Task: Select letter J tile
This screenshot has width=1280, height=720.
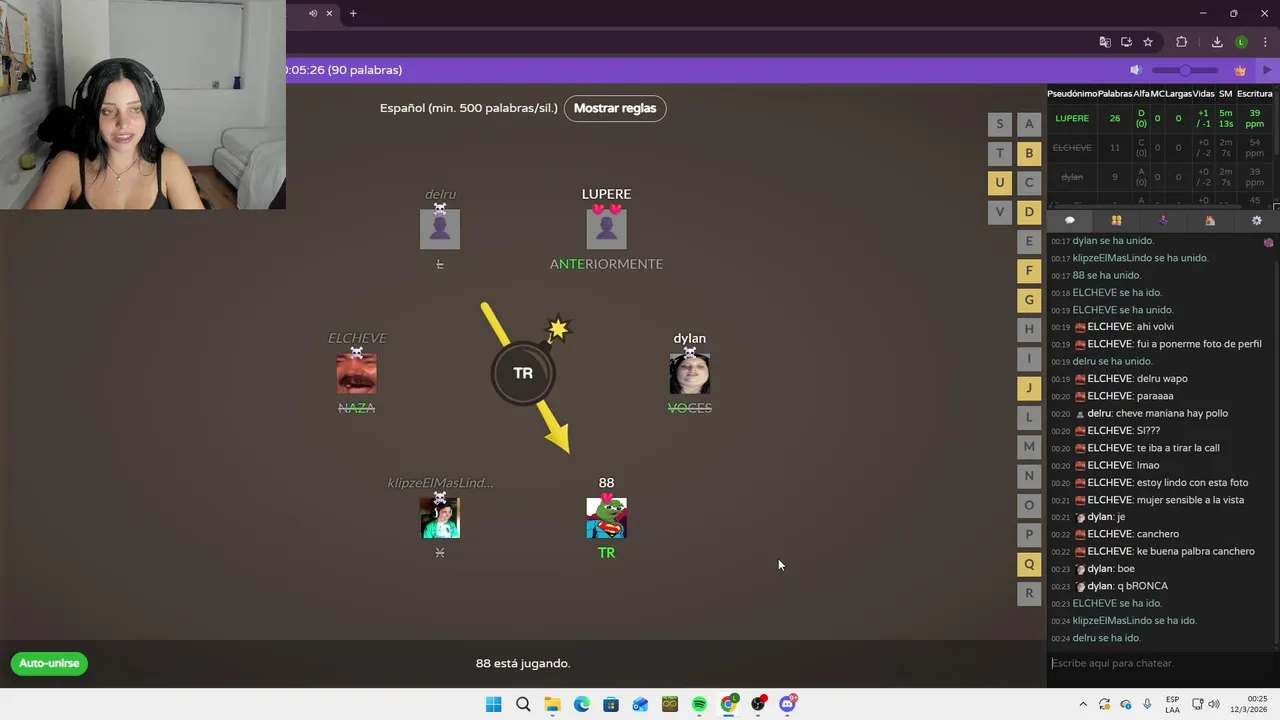Action: click(1029, 388)
